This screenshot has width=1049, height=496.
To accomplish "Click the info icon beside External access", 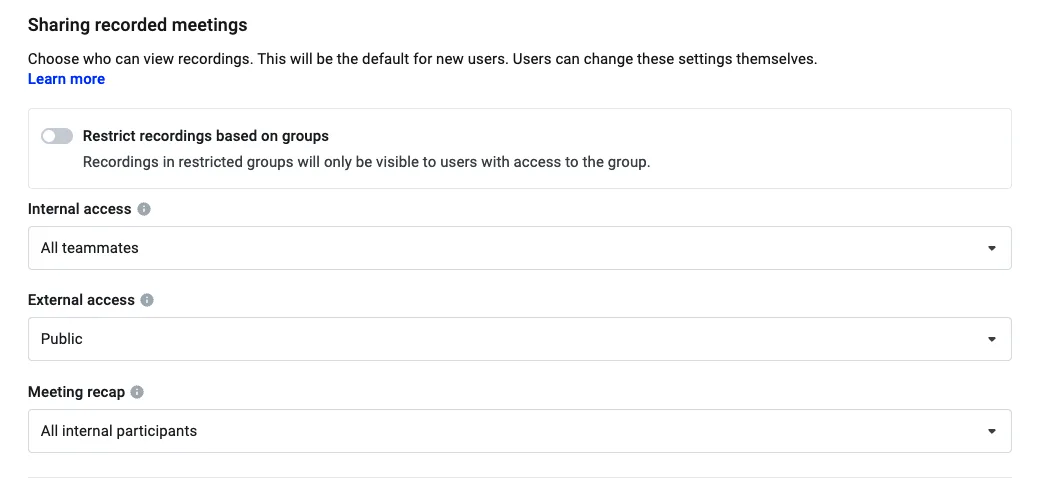I will tap(147, 300).
